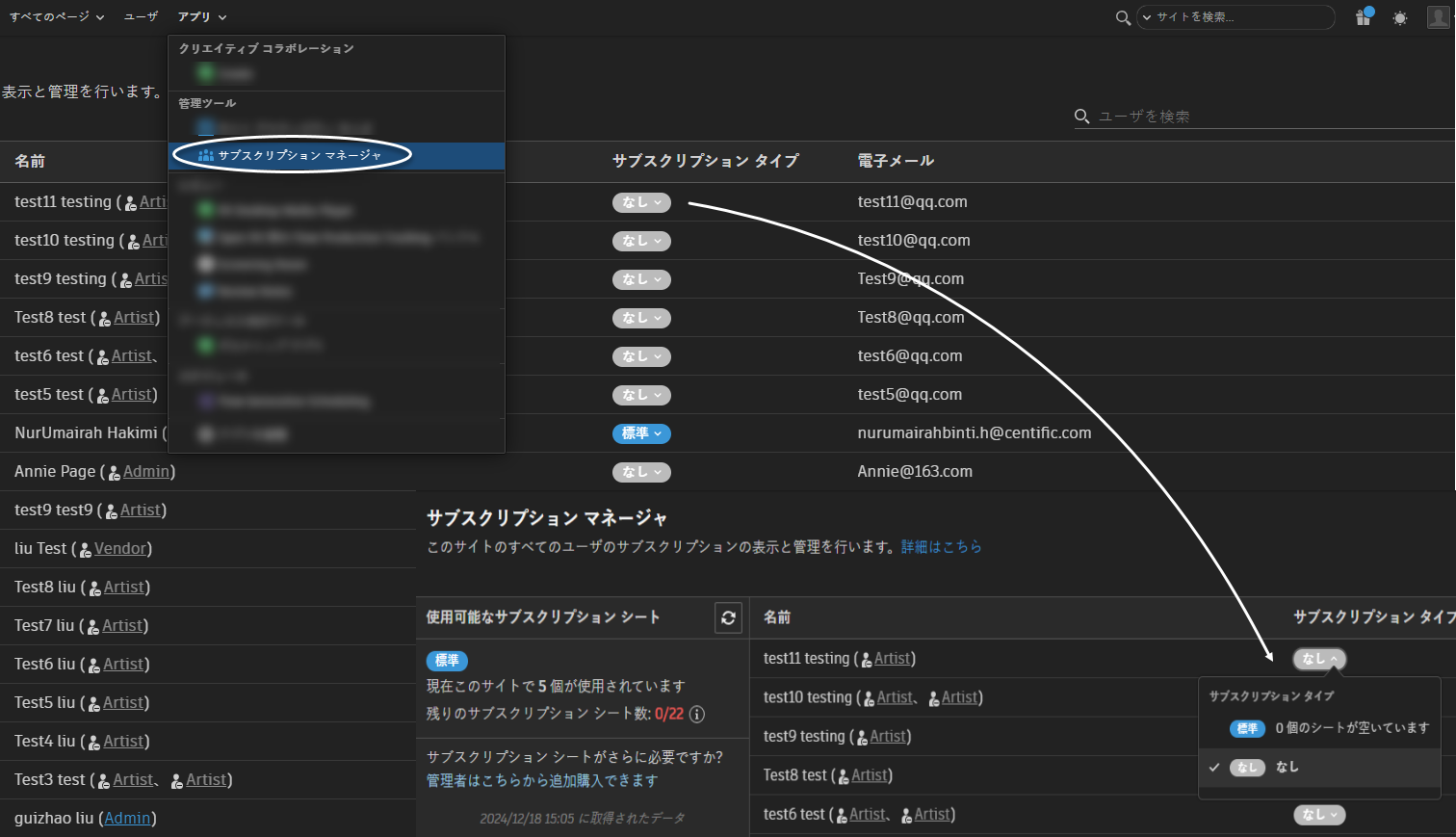Screen dimensions: 1456x837
Task: Open the なし dropdown in the Test8@qq.com row
Action: tap(641, 318)
